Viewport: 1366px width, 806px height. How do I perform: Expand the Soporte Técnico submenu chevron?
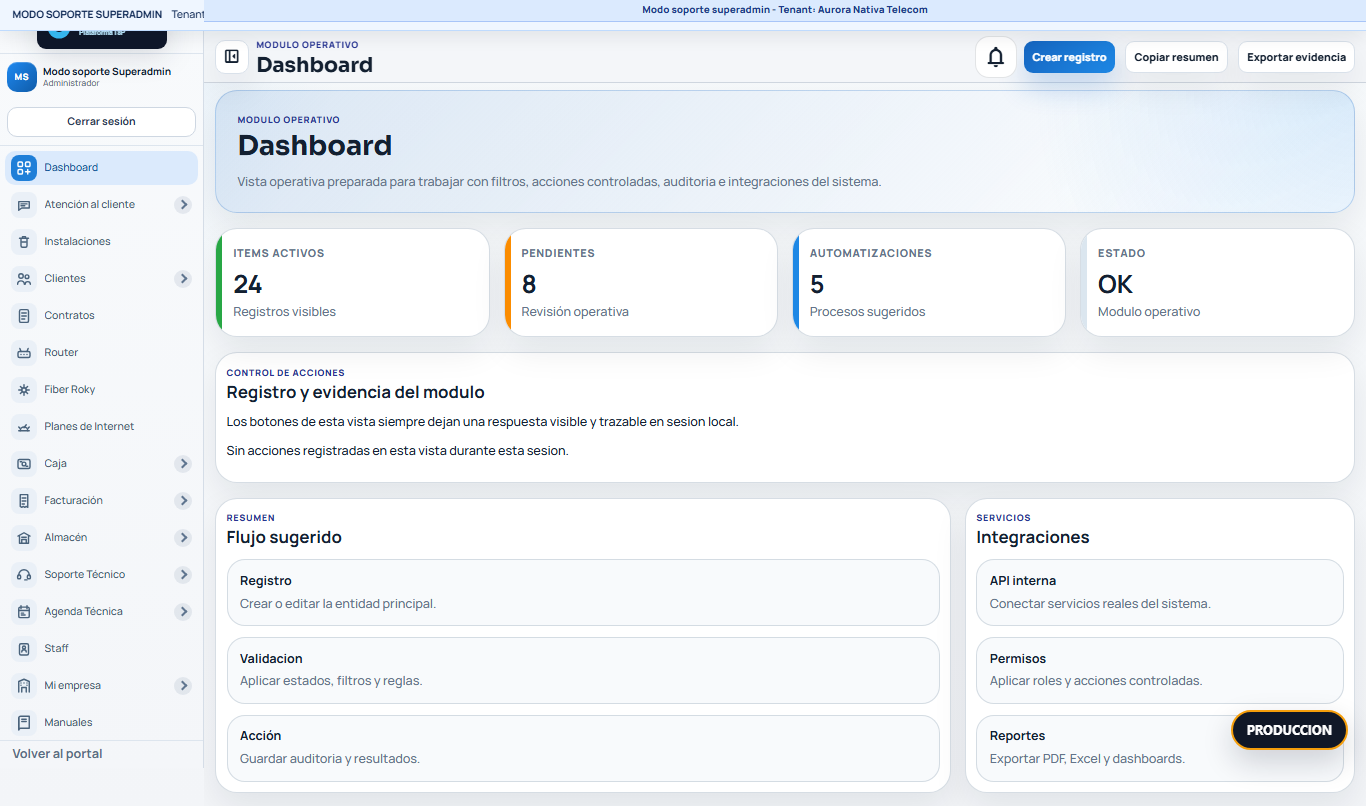[183, 575]
